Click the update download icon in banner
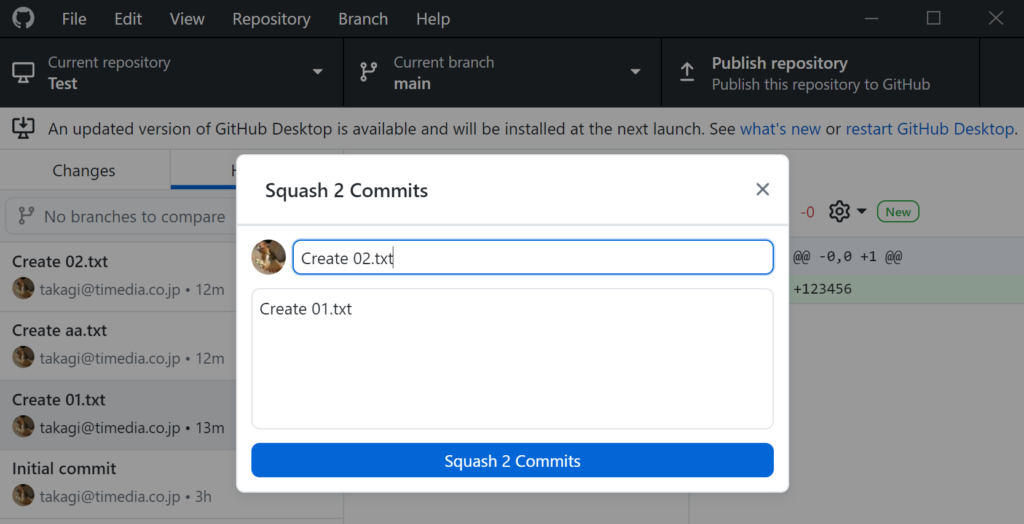The image size is (1024, 524). pos(24,128)
